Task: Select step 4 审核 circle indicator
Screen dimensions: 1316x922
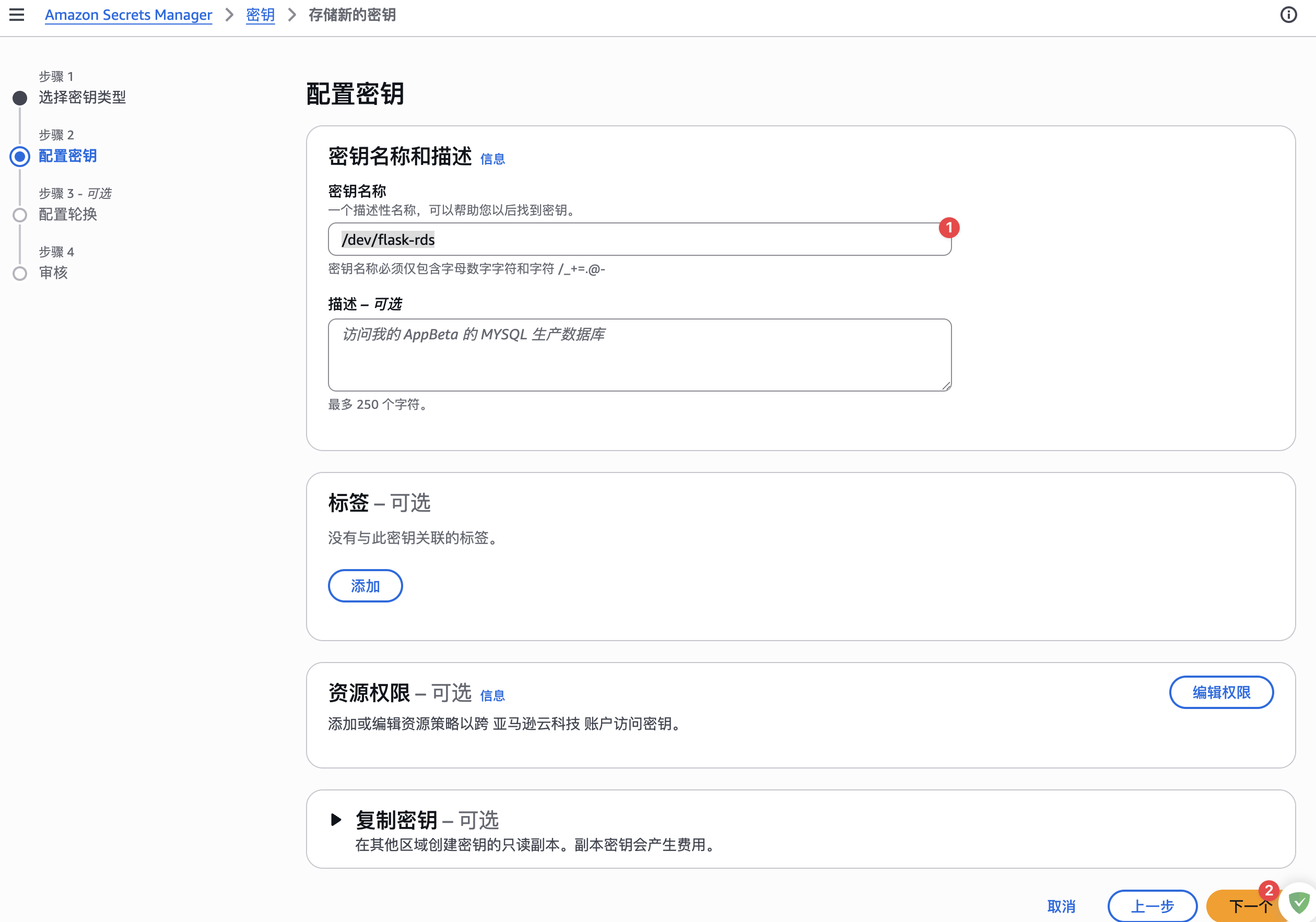Action: (20, 274)
